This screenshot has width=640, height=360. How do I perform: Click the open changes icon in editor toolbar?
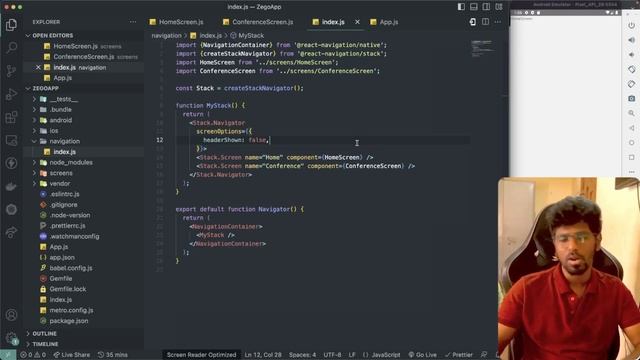tap(473, 22)
